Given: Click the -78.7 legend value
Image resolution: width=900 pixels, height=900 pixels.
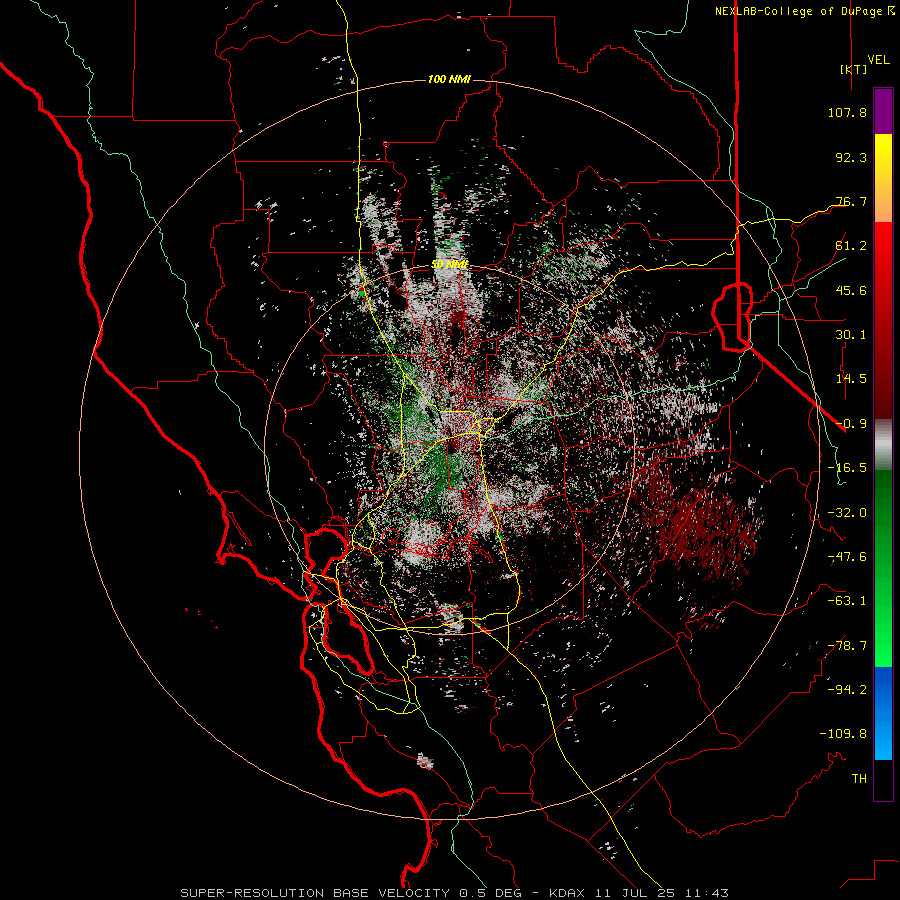Looking at the screenshot, I should pos(847,646).
